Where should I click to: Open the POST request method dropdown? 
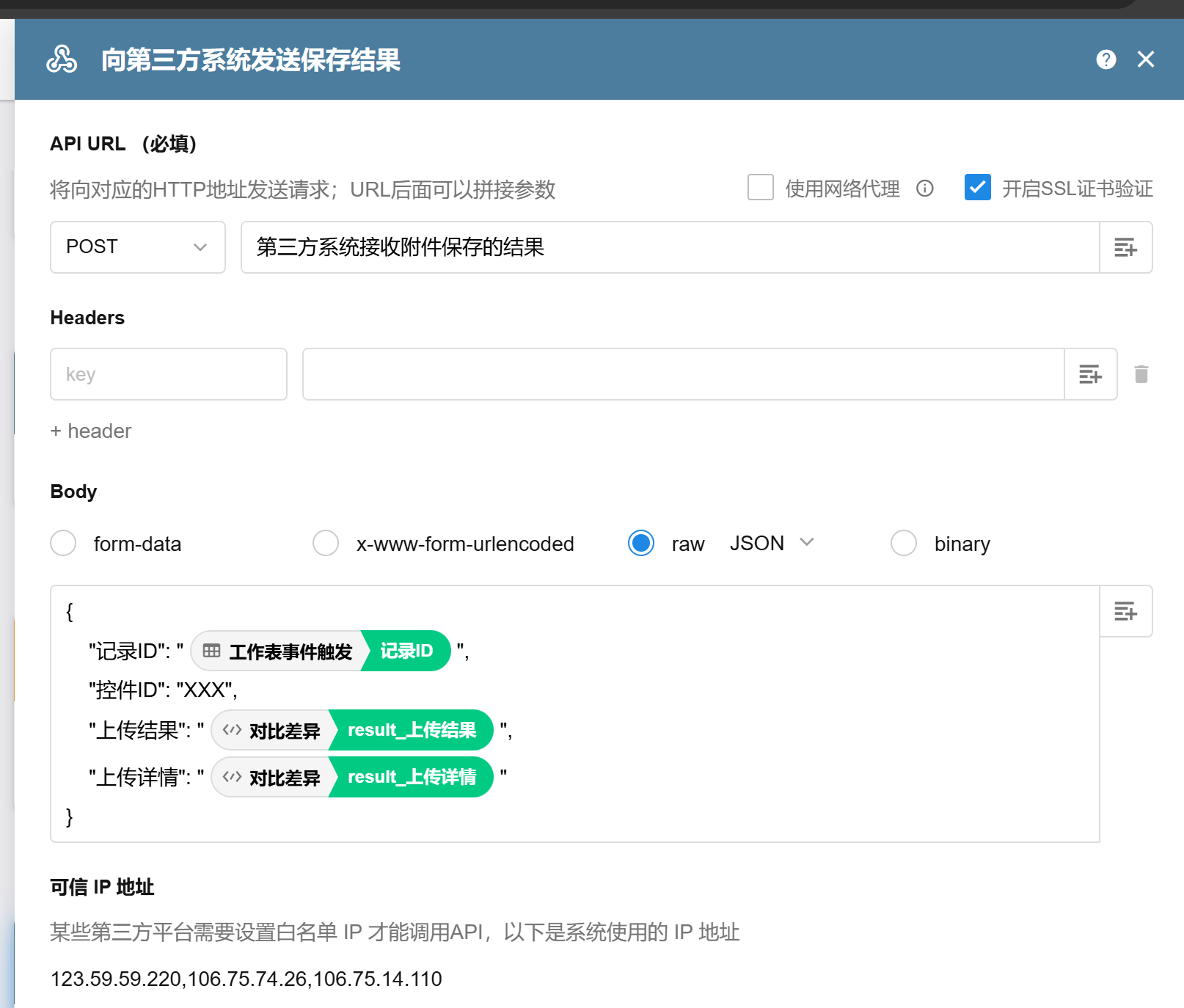click(137, 247)
